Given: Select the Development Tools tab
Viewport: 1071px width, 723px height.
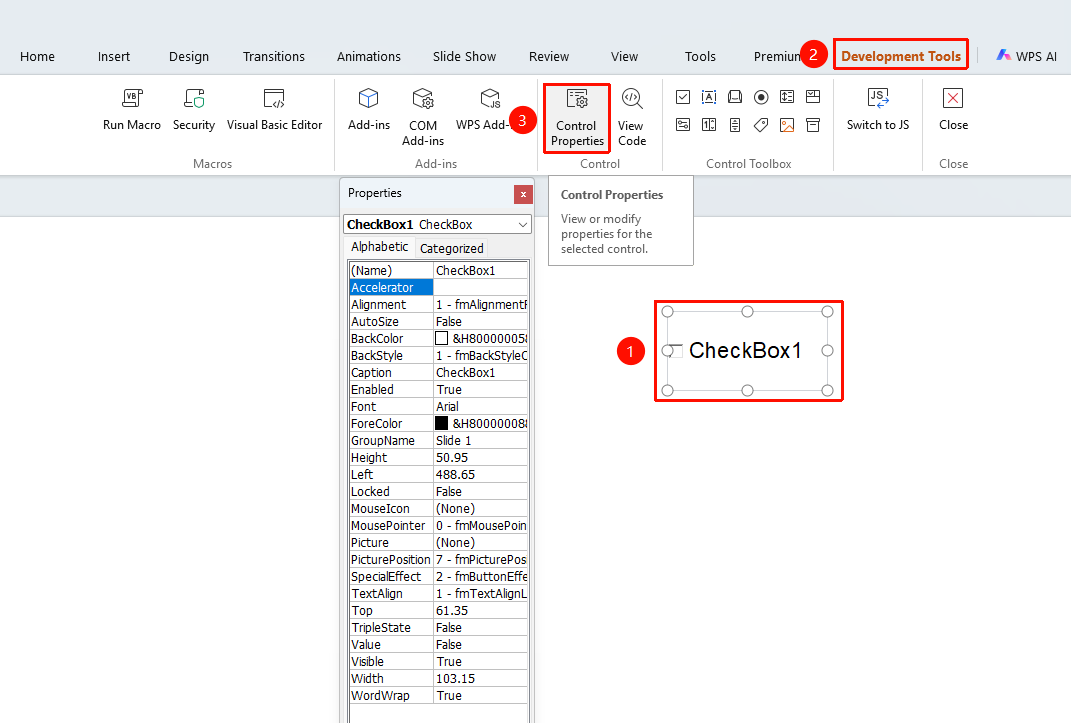Looking at the screenshot, I should click(901, 56).
